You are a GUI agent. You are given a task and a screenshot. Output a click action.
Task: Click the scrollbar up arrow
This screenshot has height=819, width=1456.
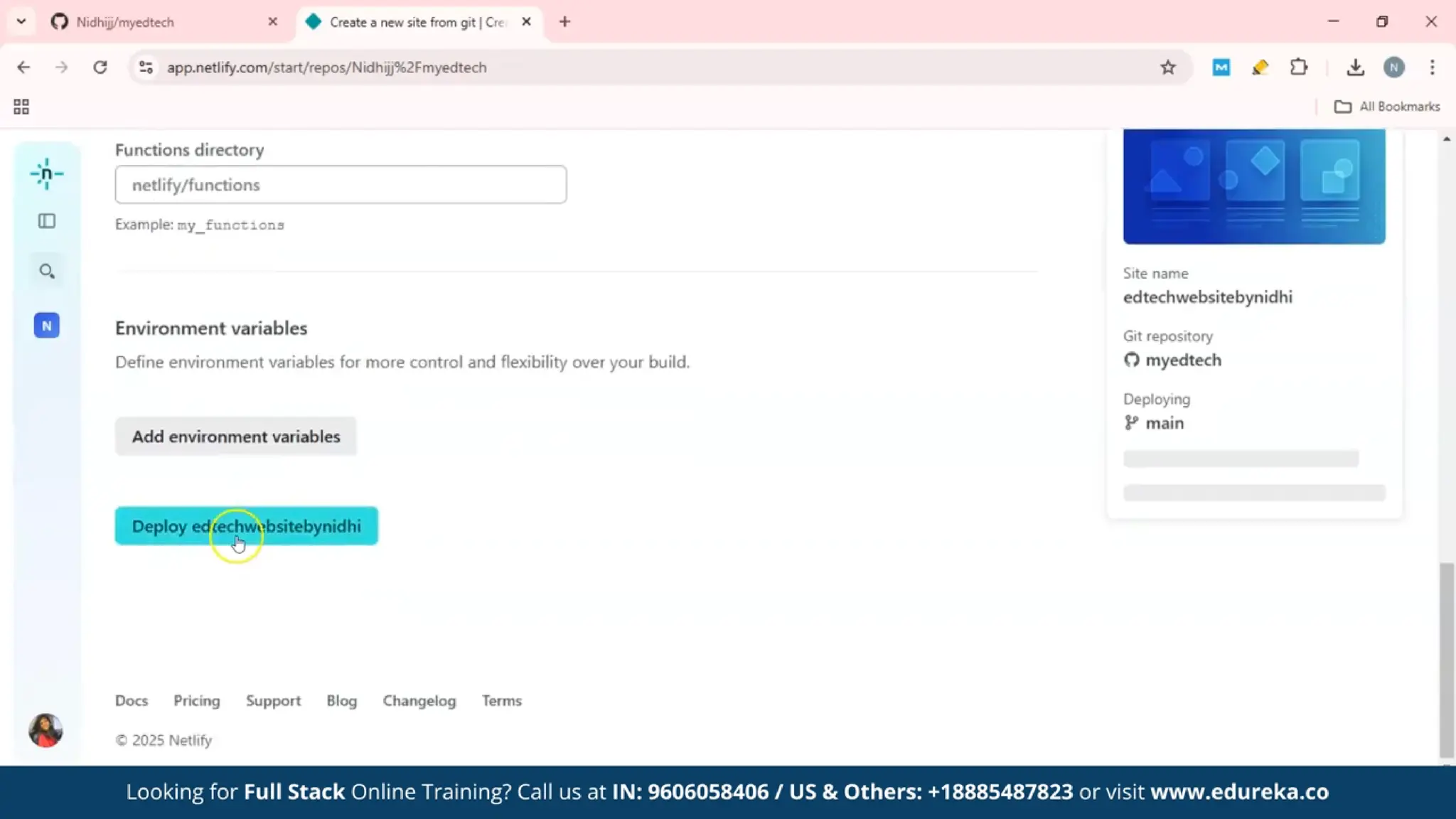1447,139
